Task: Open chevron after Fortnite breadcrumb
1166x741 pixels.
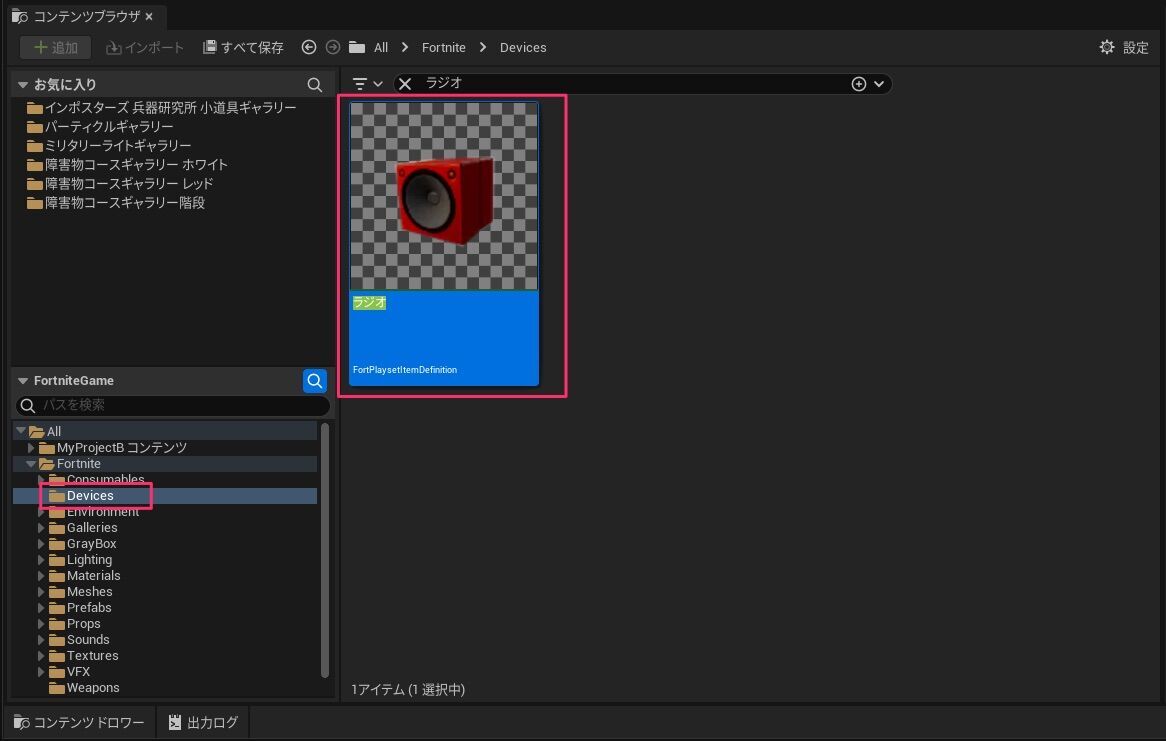Action: click(x=483, y=48)
